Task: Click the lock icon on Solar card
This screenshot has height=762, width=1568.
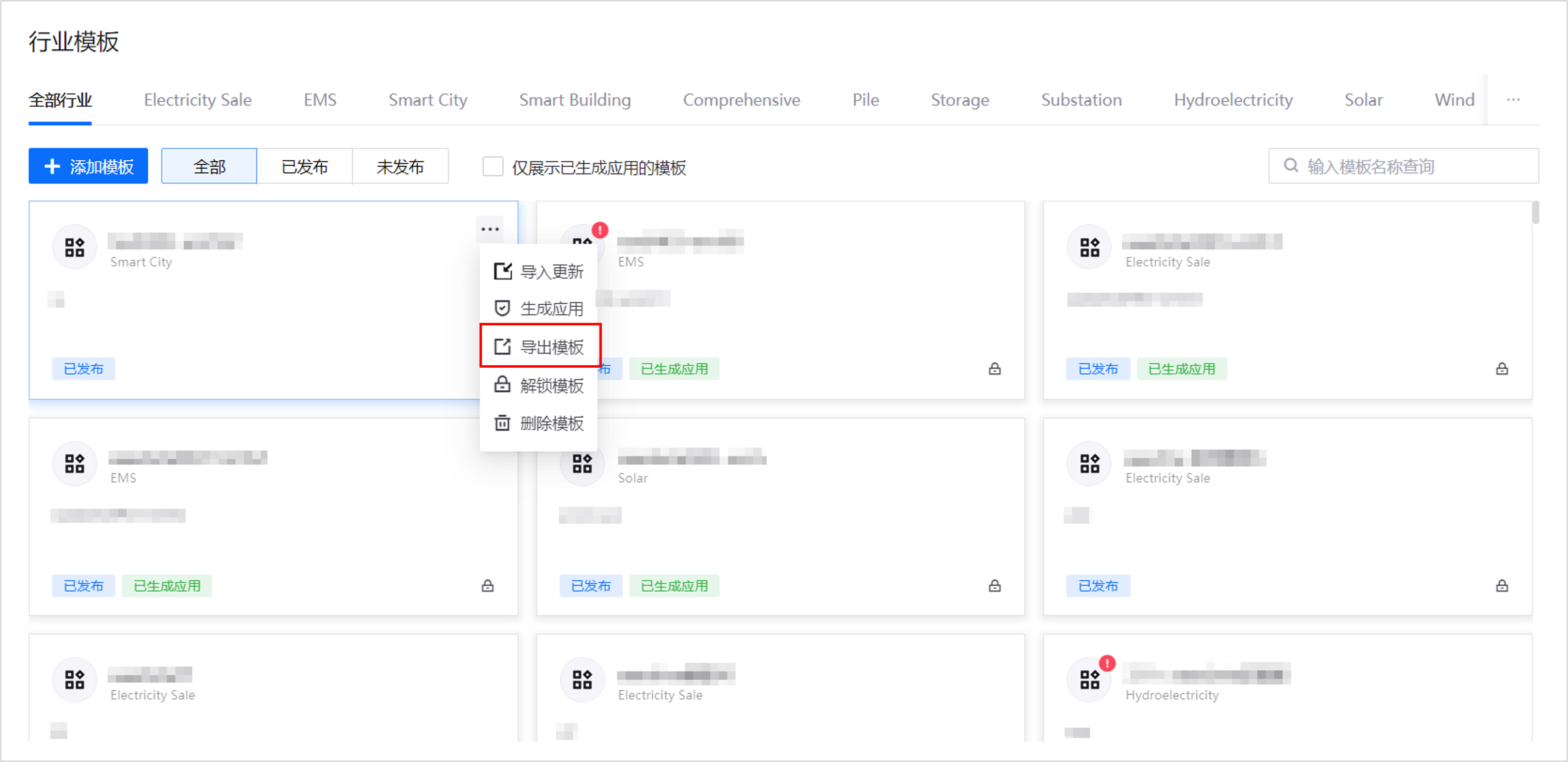Action: [x=995, y=586]
